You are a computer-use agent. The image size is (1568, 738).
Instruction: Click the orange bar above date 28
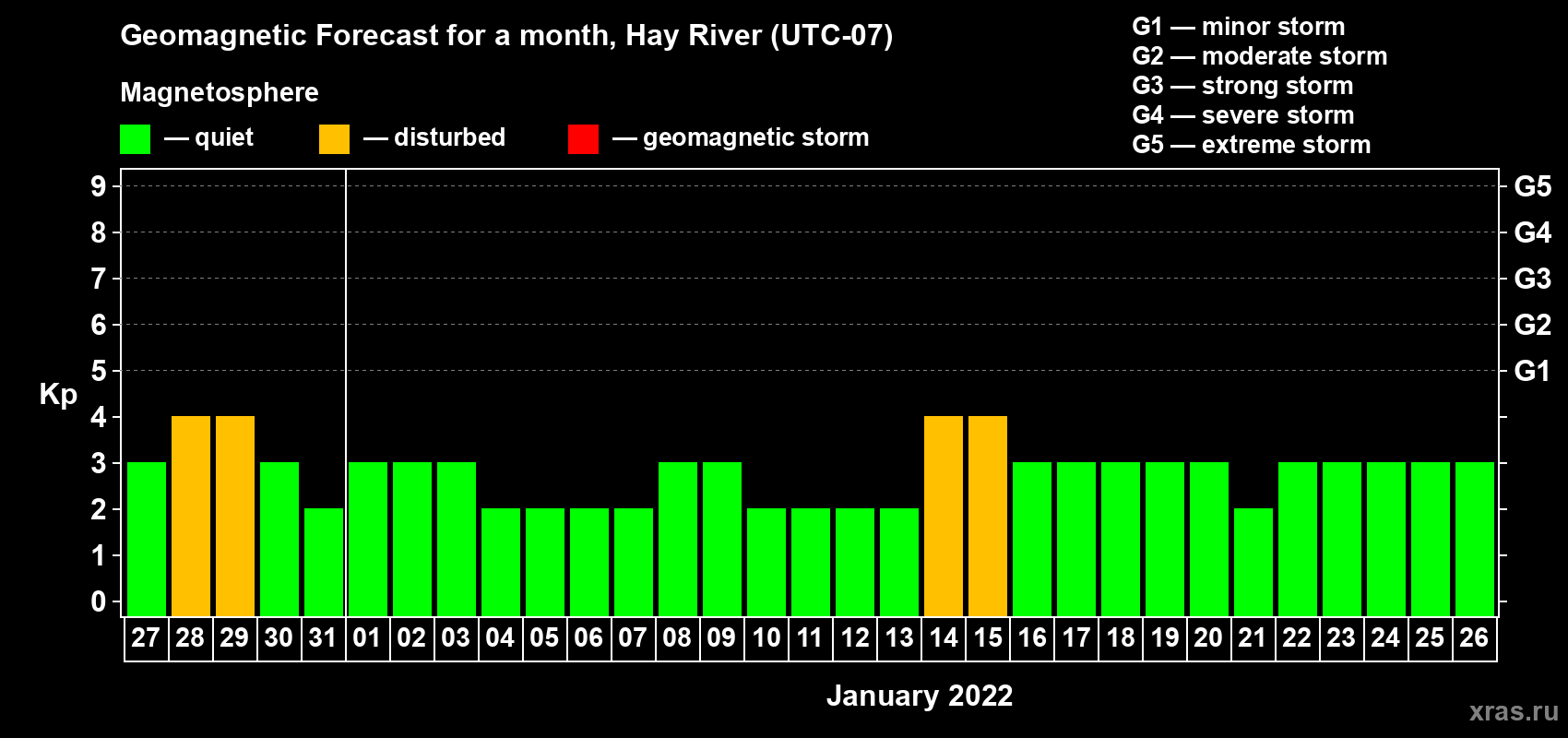coord(191,516)
